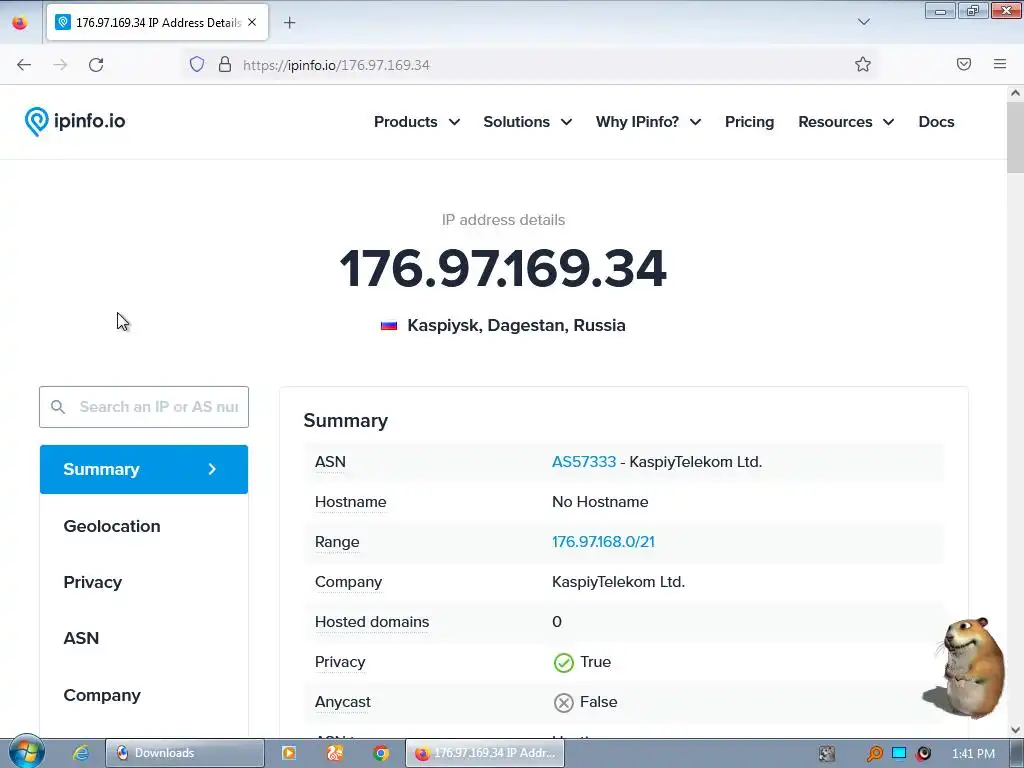The image size is (1024, 768).
Task: Save page to Pocket
Action: click(964, 64)
